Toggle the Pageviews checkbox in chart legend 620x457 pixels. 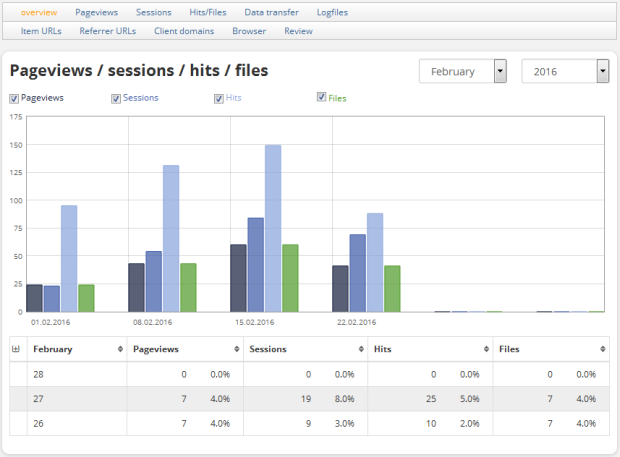pyautogui.click(x=14, y=98)
